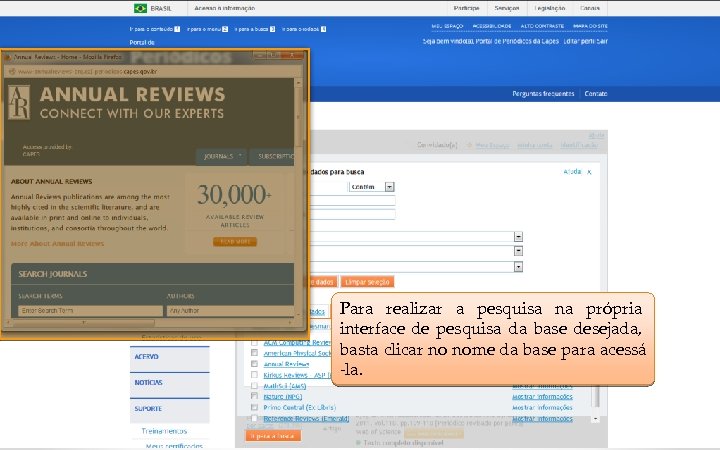This screenshot has height=450, width=720.
Task: Tick the Annual Reviews checkbox
Action: [254, 364]
